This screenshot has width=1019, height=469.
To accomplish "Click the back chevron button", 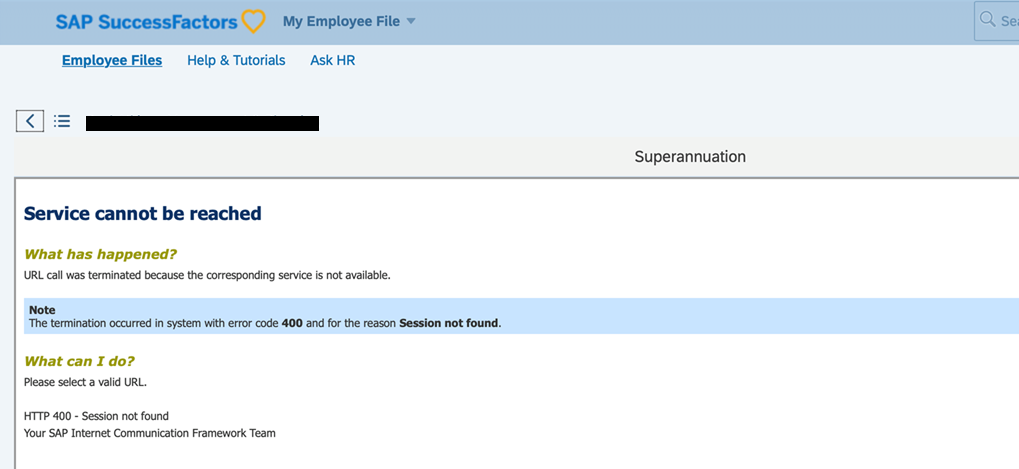I will point(30,121).
